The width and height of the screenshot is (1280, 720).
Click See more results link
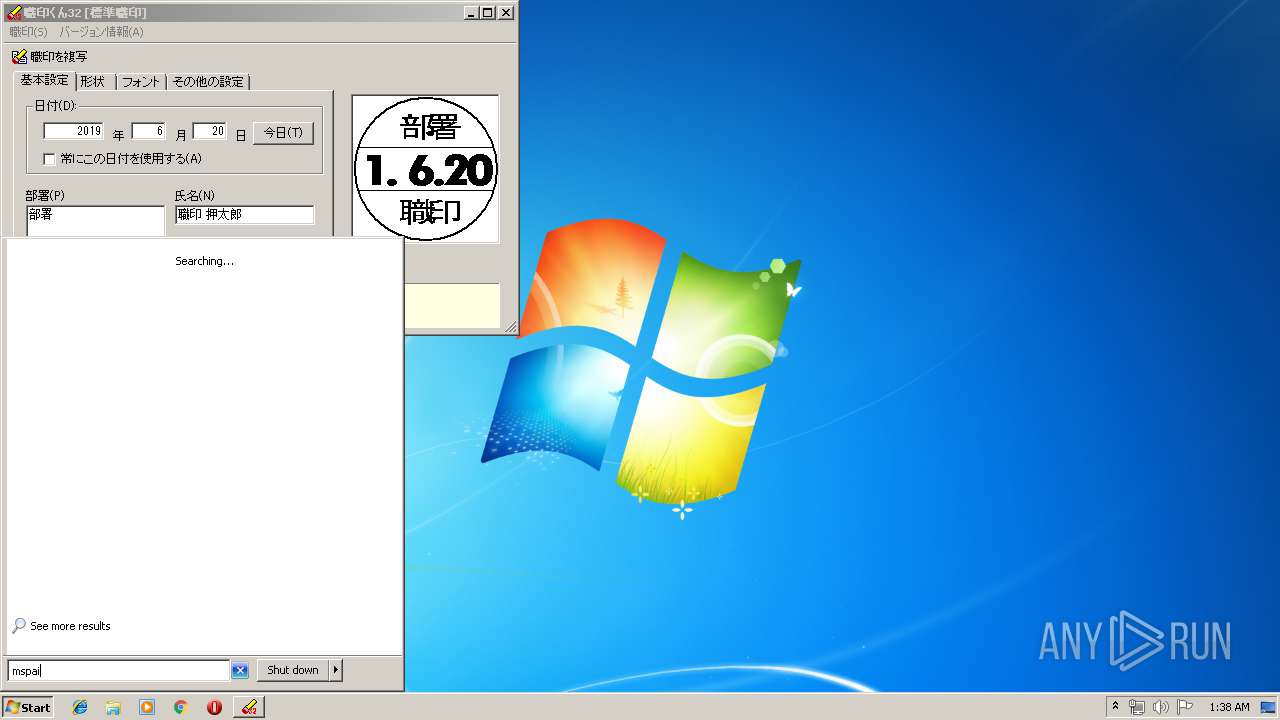coord(70,626)
